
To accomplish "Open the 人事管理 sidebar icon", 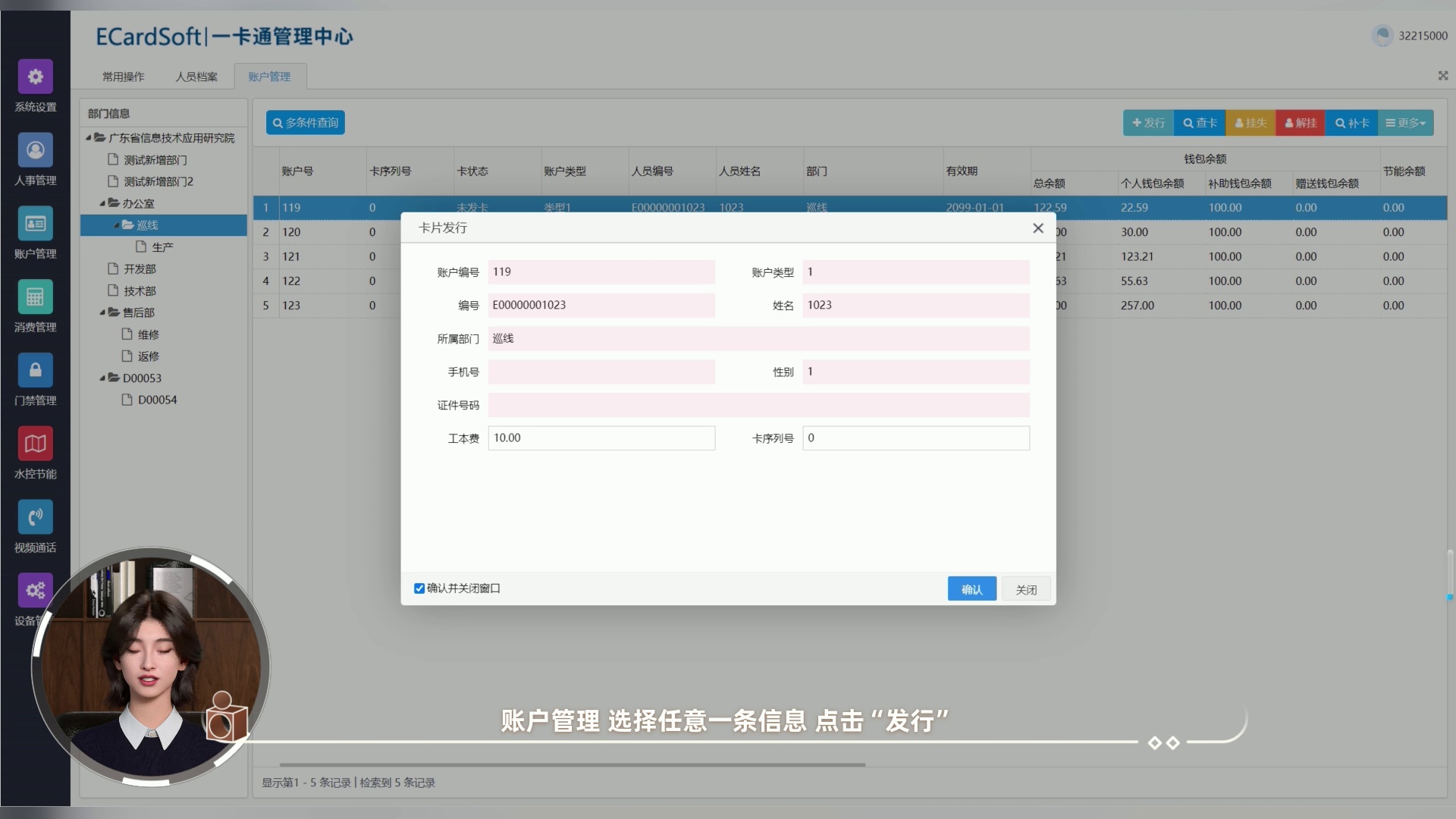I will pos(35,150).
